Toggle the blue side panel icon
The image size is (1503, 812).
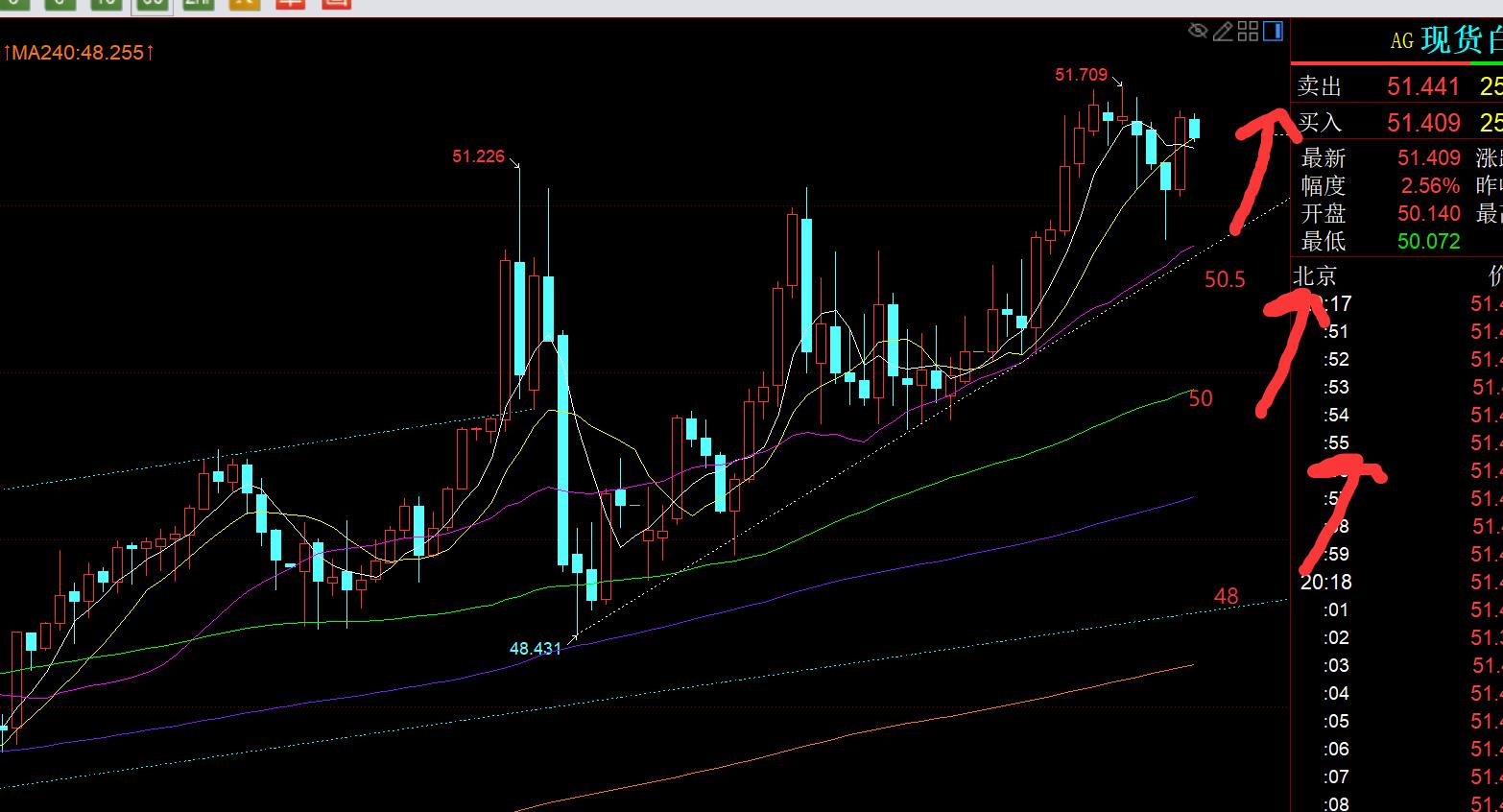coord(1273,32)
